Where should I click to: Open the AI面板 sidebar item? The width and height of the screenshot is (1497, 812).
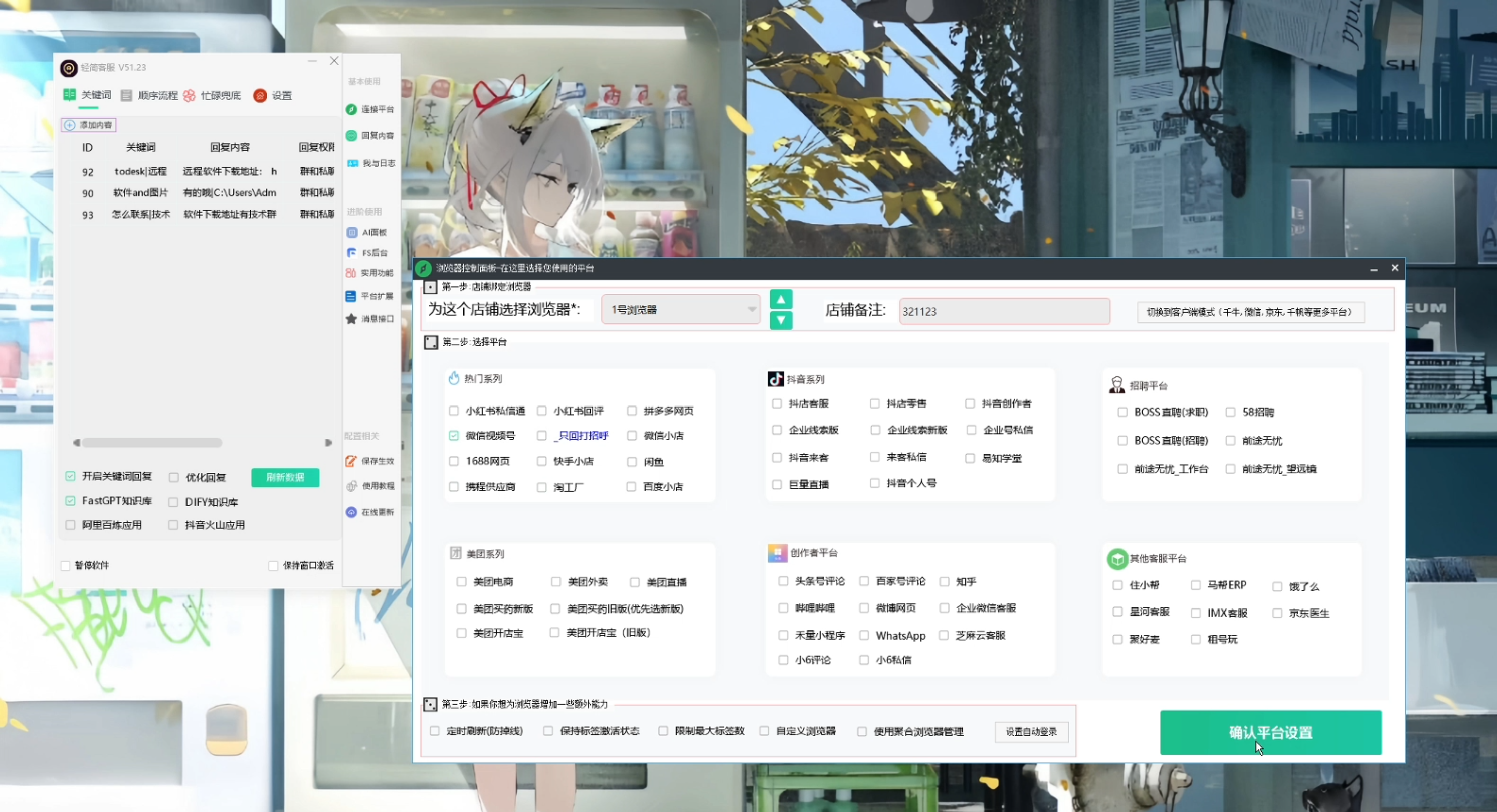pos(366,233)
